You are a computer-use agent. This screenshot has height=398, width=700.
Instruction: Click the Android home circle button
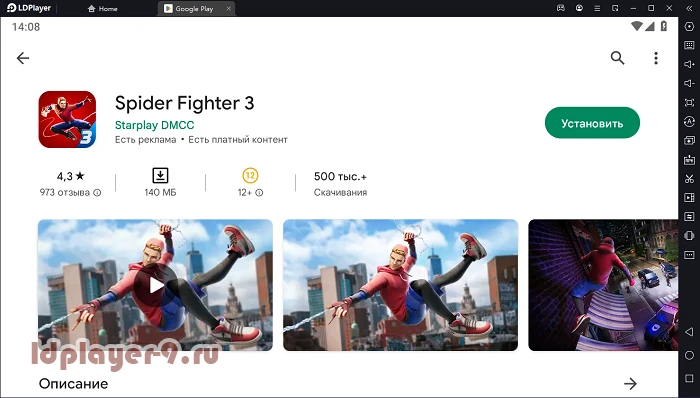coord(689,356)
